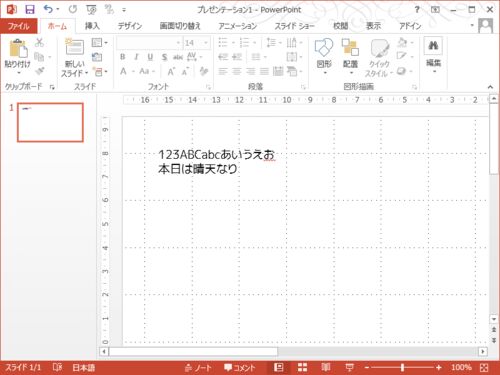500x375 pixels.
Task: Switch to the デザイン (Design) tab
Action: [x=130, y=26]
